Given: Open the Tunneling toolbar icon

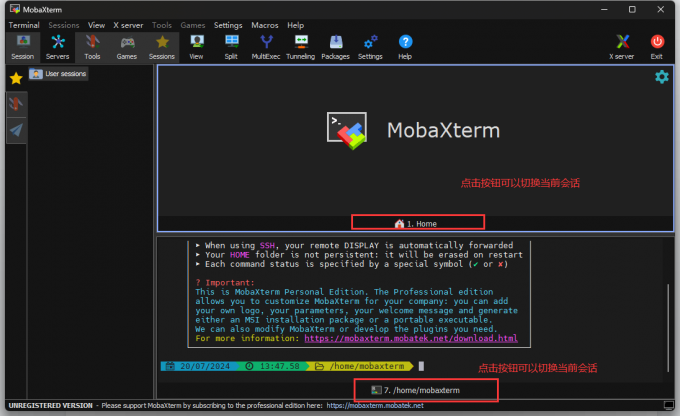Looking at the screenshot, I should (x=301, y=47).
